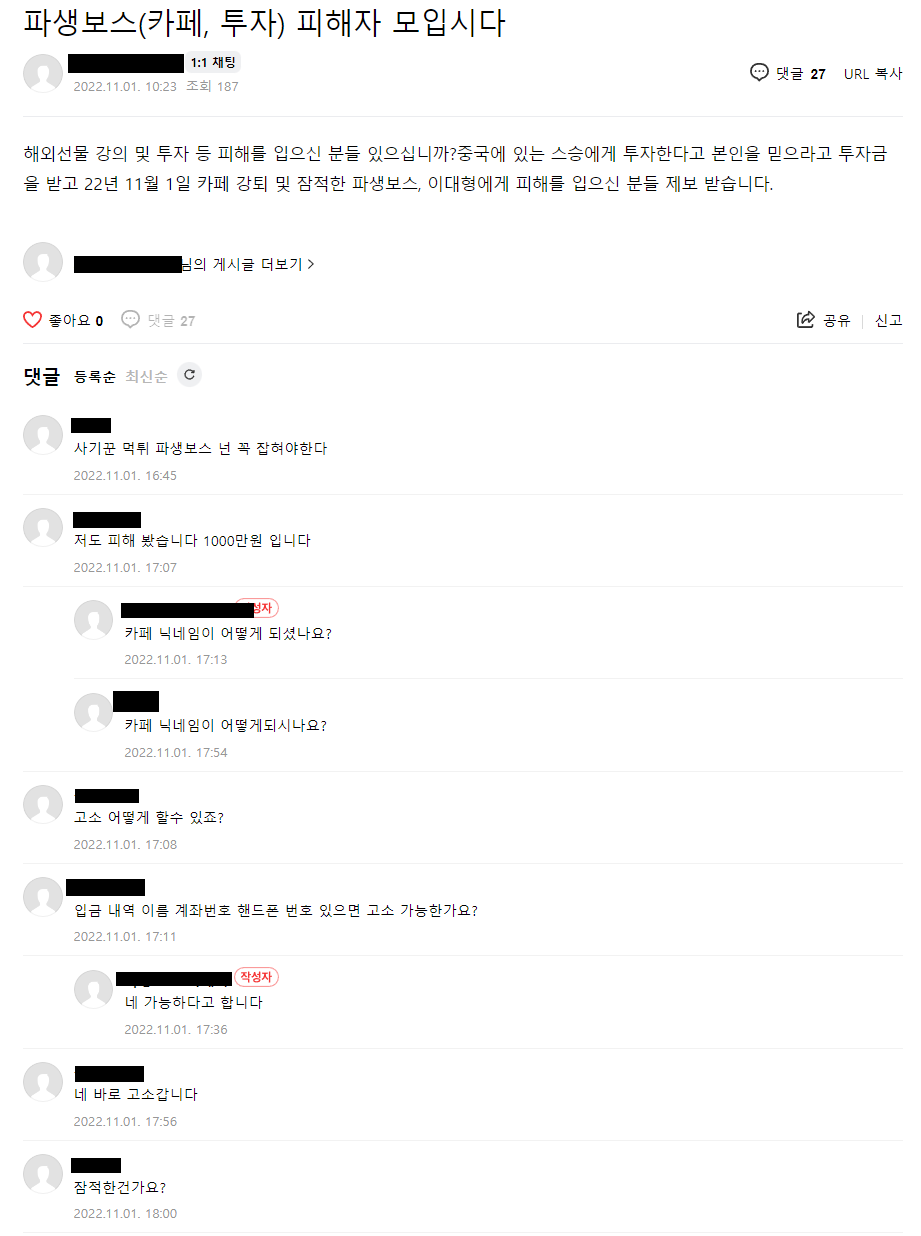This screenshot has height=1236, width=921.
Task: Toggle 좋아요 like on the post
Action: (x=64, y=320)
